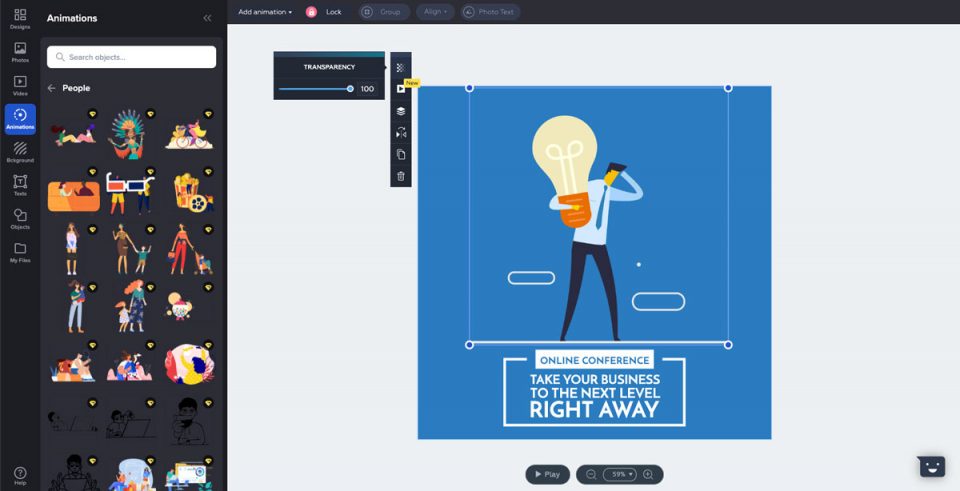960x491 pixels.
Task: Select the carnival dancer with feathers thumbnail
Action: pyautogui.click(x=127, y=135)
